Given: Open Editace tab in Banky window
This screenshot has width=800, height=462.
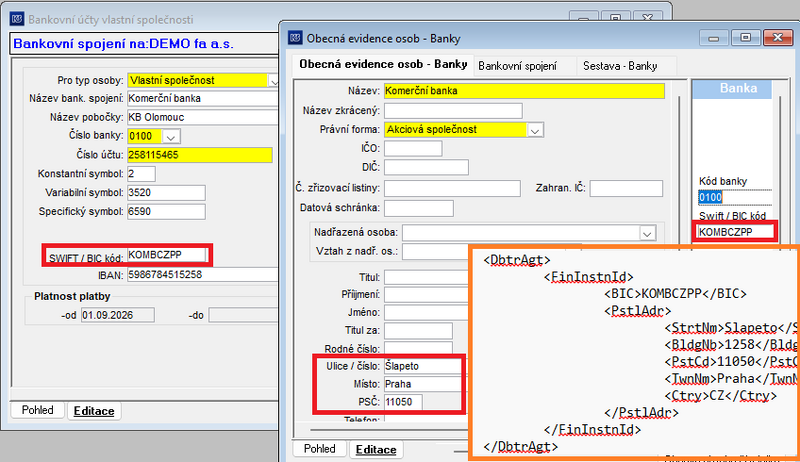Looking at the screenshot, I should tap(376, 449).
